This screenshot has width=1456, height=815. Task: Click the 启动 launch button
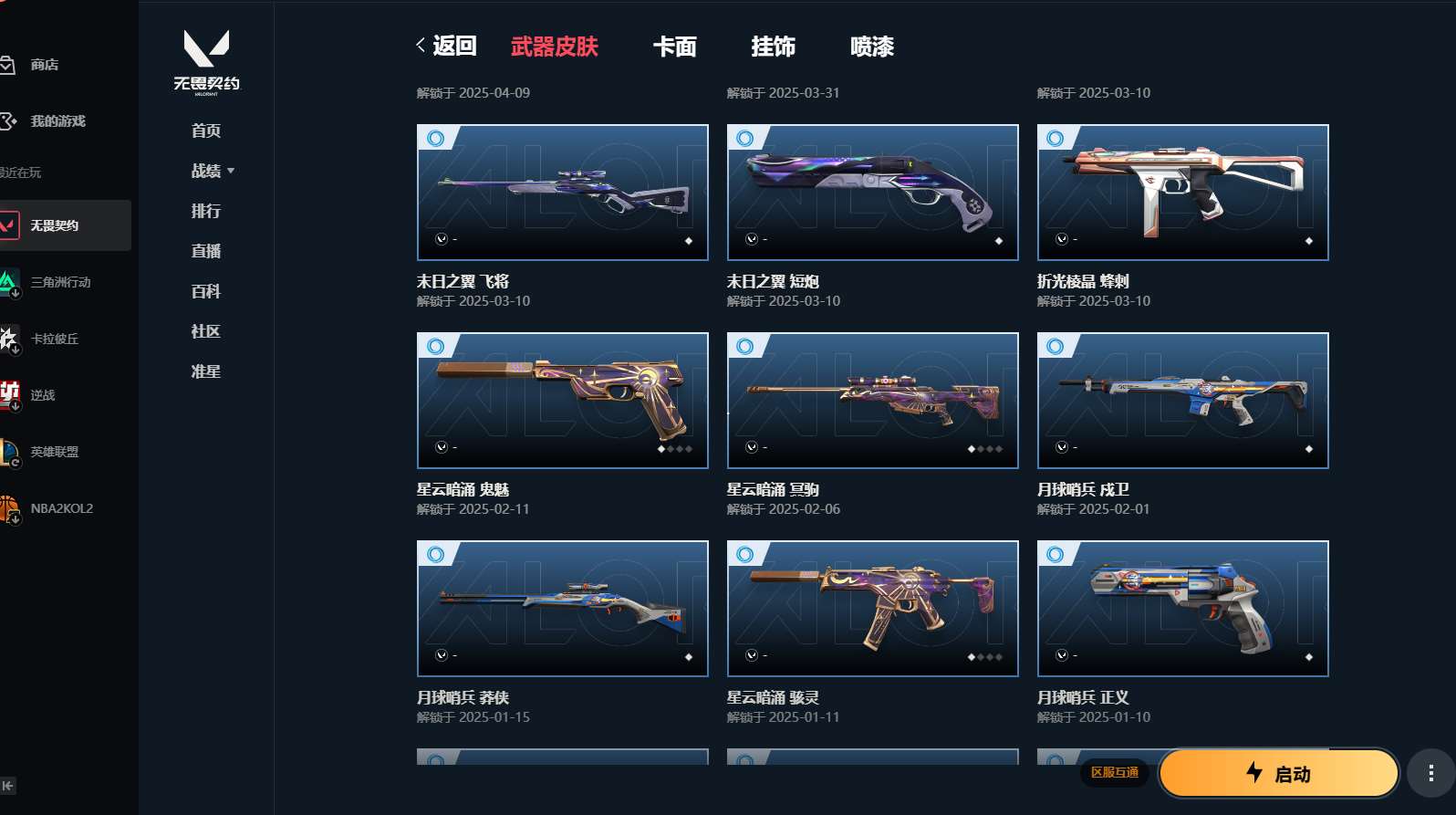[x=1278, y=773]
